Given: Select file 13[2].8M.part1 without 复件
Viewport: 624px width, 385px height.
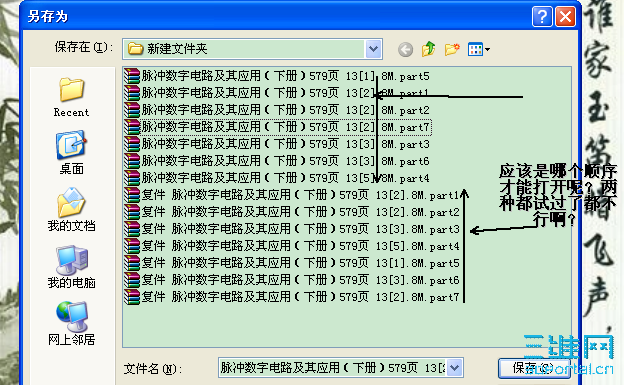Looking at the screenshot, I should [x=277, y=93].
